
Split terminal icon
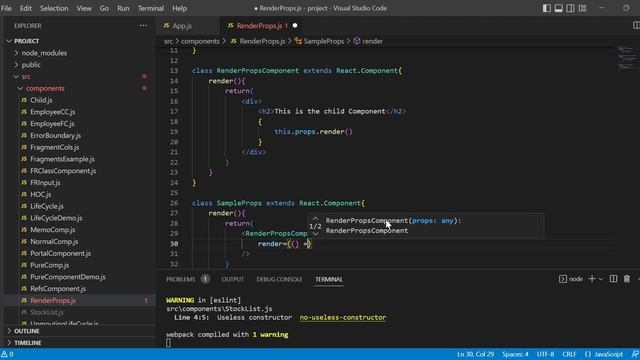click(613, 279)
